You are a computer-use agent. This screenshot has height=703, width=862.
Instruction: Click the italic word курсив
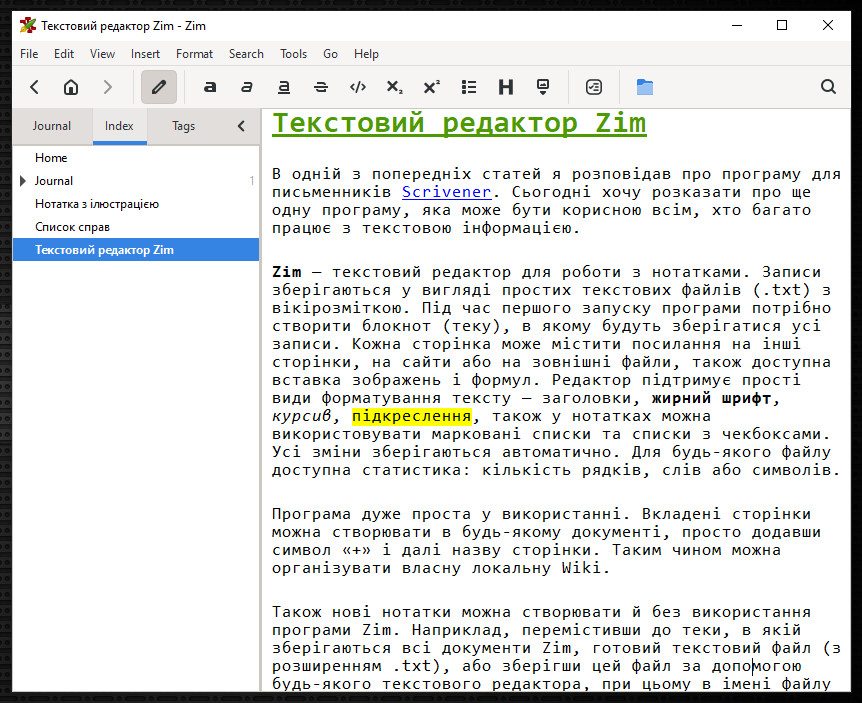click(301, 416)
